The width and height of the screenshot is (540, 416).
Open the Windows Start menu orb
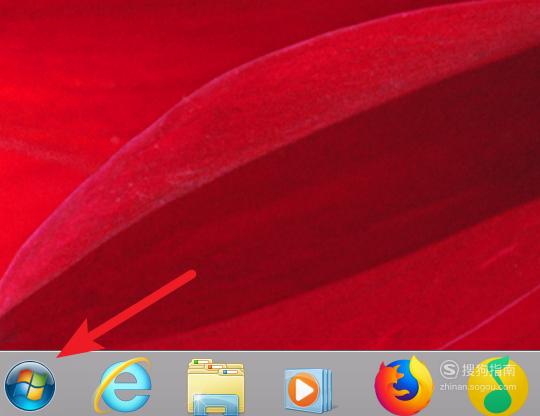[30, 385]
